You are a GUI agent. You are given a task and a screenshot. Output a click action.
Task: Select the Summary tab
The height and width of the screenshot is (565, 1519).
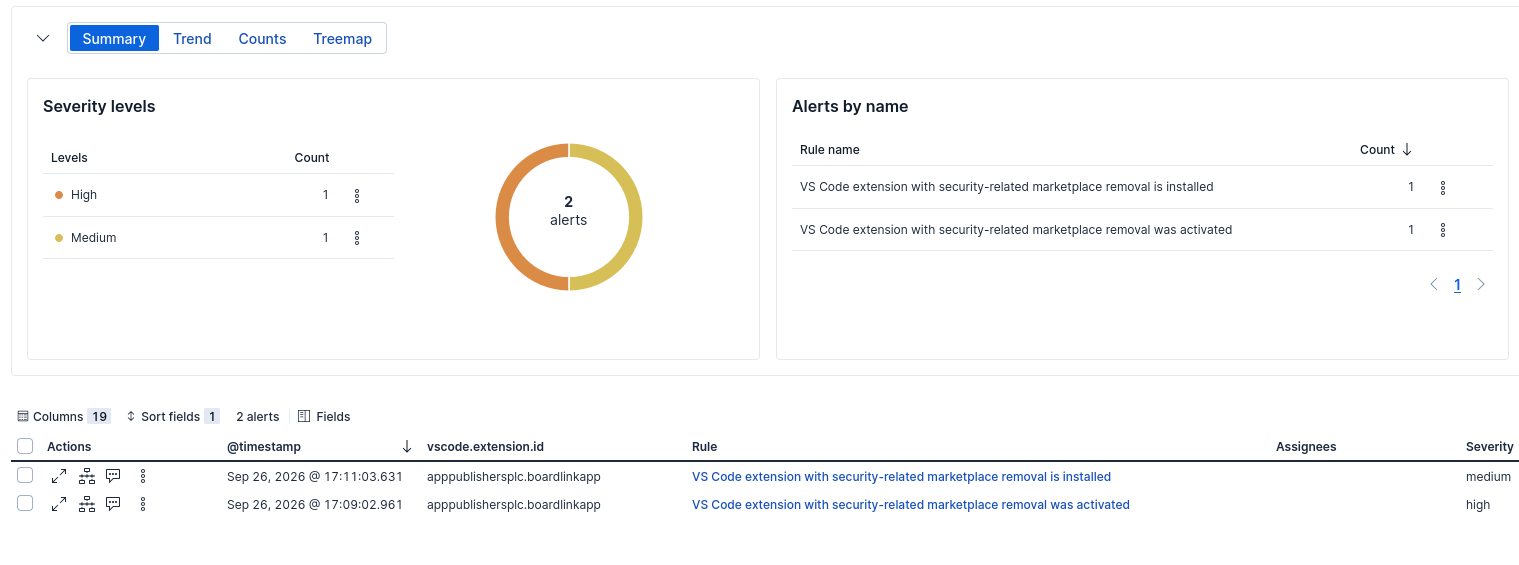(x=114, y=38)
